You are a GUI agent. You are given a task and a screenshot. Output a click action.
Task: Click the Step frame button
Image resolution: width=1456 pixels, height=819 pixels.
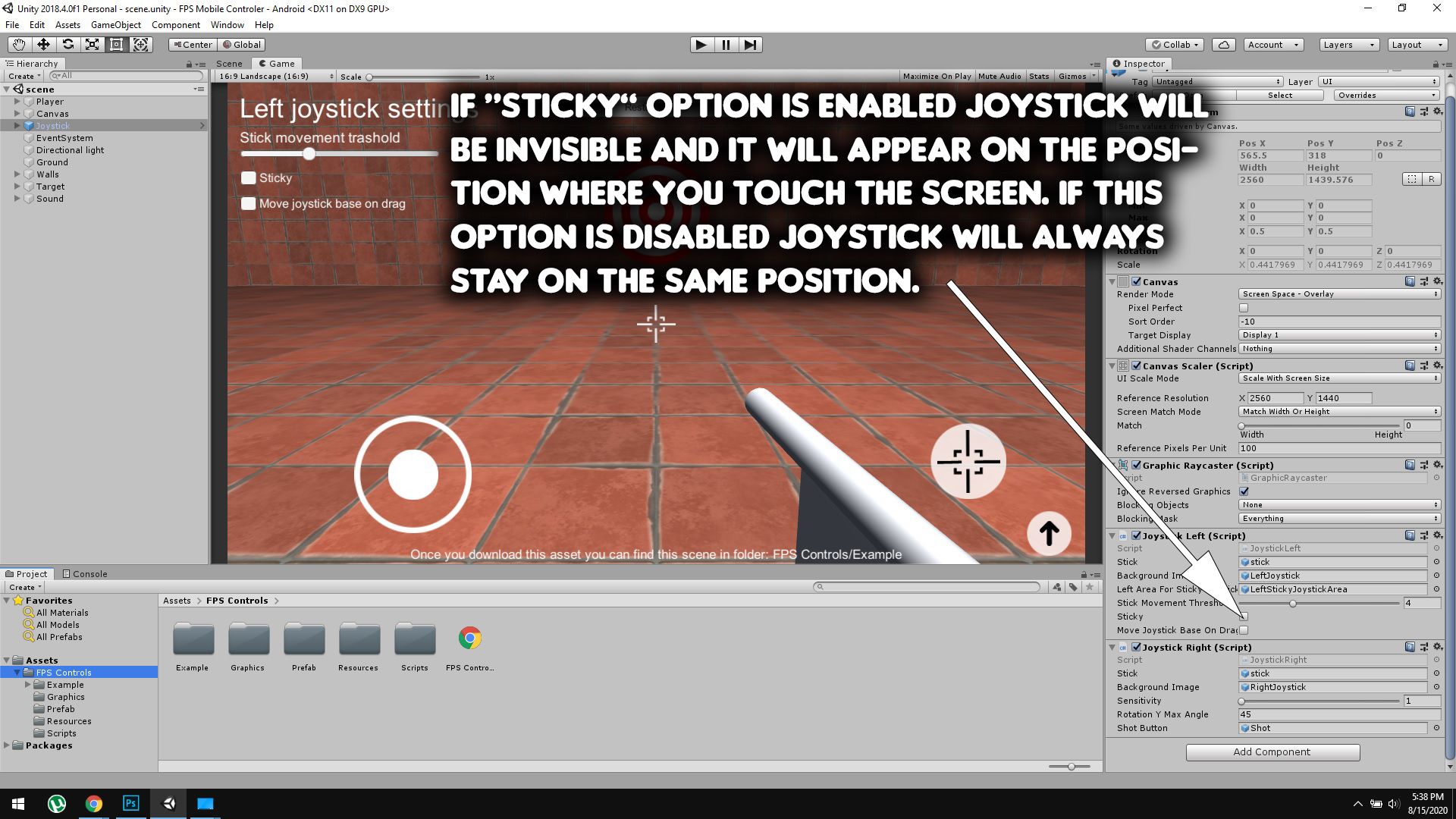tap(750, 45)
